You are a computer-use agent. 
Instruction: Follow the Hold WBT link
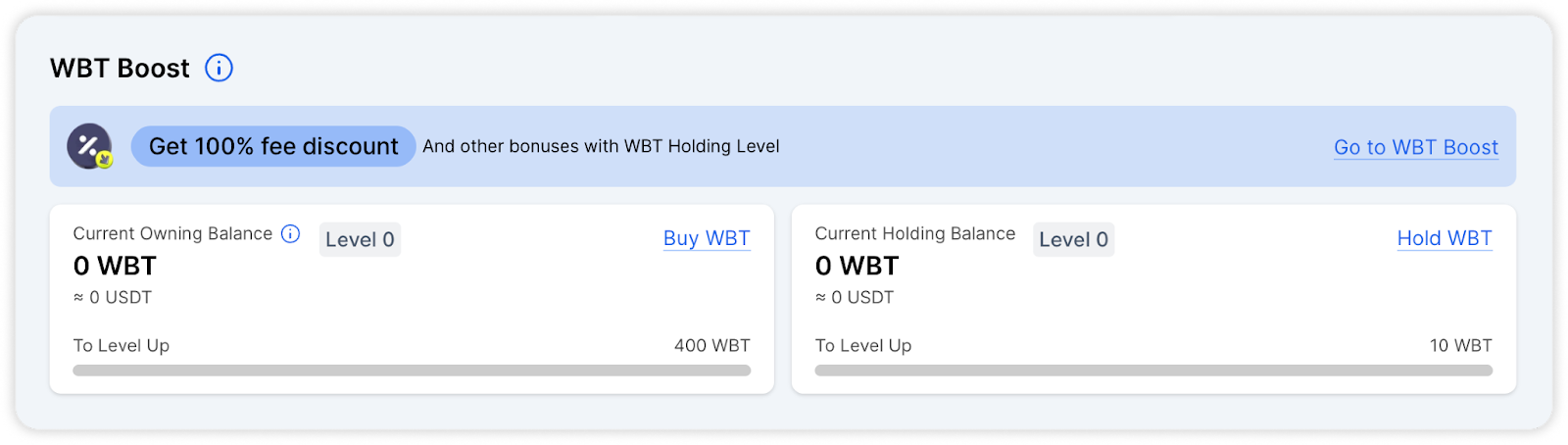tap(1445, 238)
